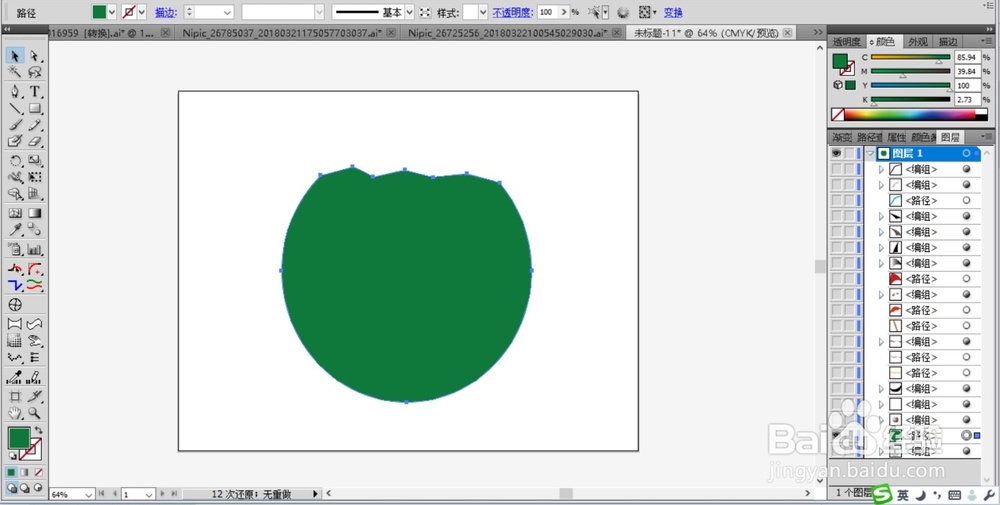The image size is (1000, 505).
Task: Select the Mesh tool
Action: pos(15,213)
